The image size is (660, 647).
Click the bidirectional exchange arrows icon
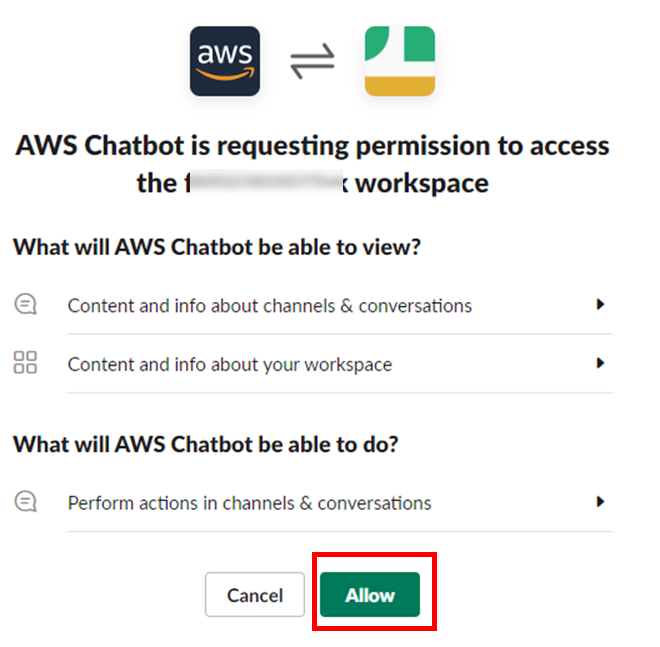(312, 61)
